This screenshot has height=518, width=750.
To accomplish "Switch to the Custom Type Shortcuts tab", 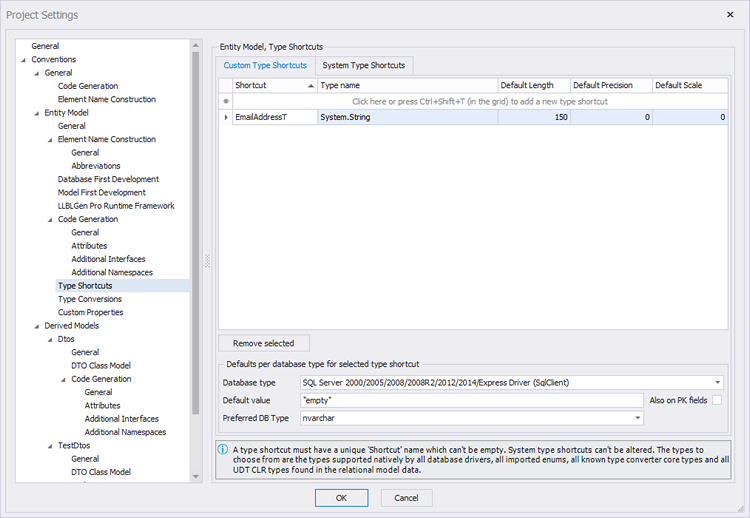I will pos(265,66).
